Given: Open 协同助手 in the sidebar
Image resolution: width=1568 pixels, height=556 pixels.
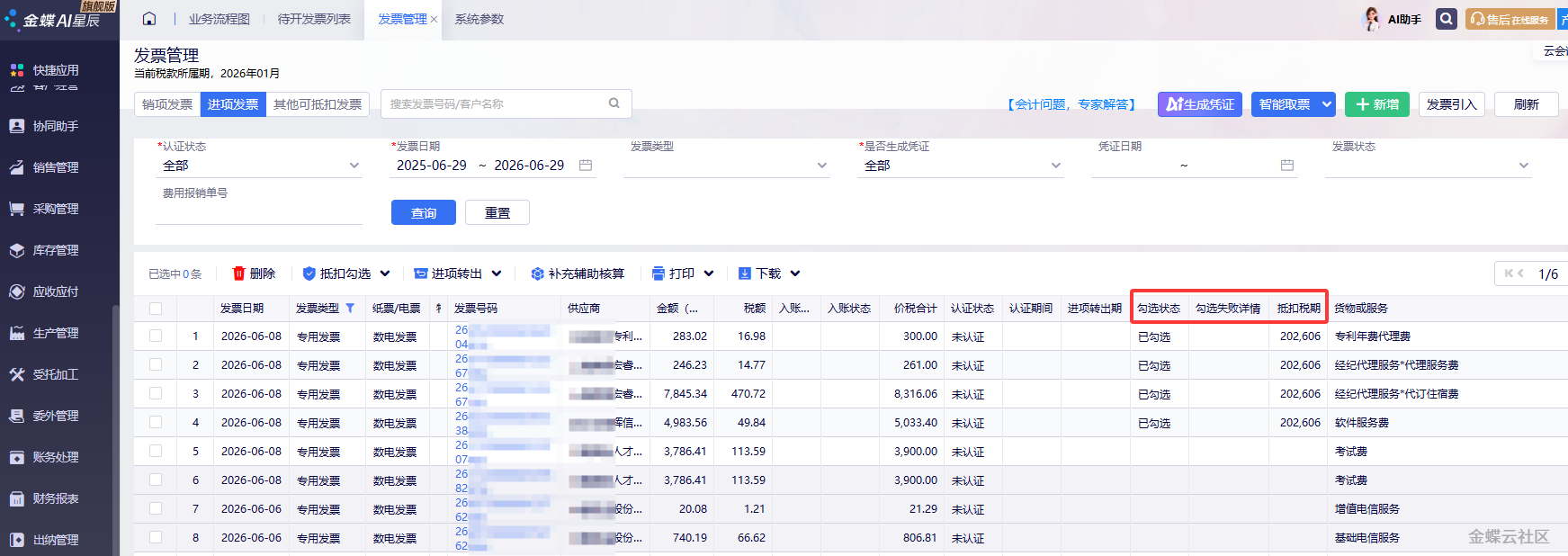Looking at the screenshot, I should coord(56,126).
